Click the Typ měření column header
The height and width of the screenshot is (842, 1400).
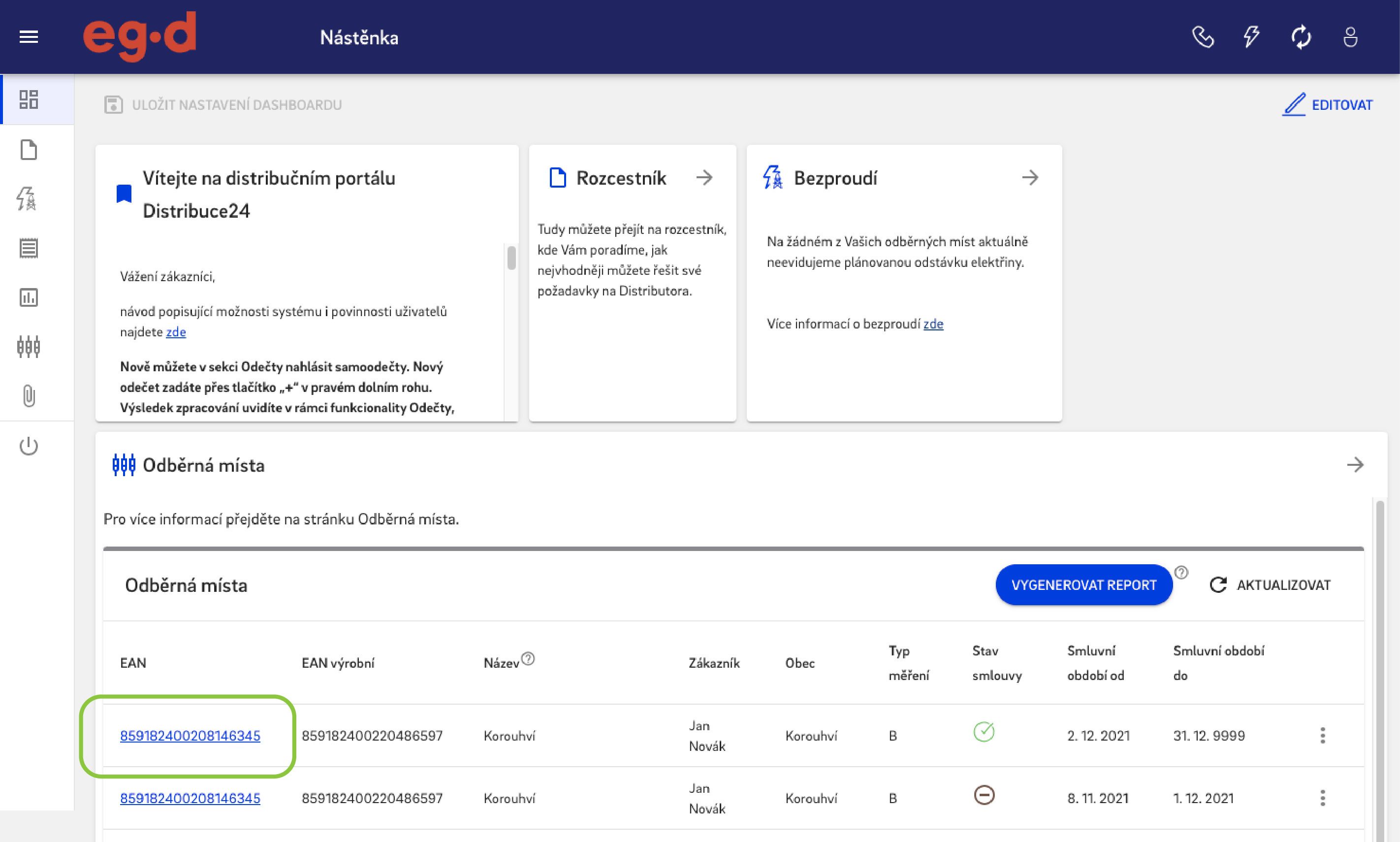[909, 663]
